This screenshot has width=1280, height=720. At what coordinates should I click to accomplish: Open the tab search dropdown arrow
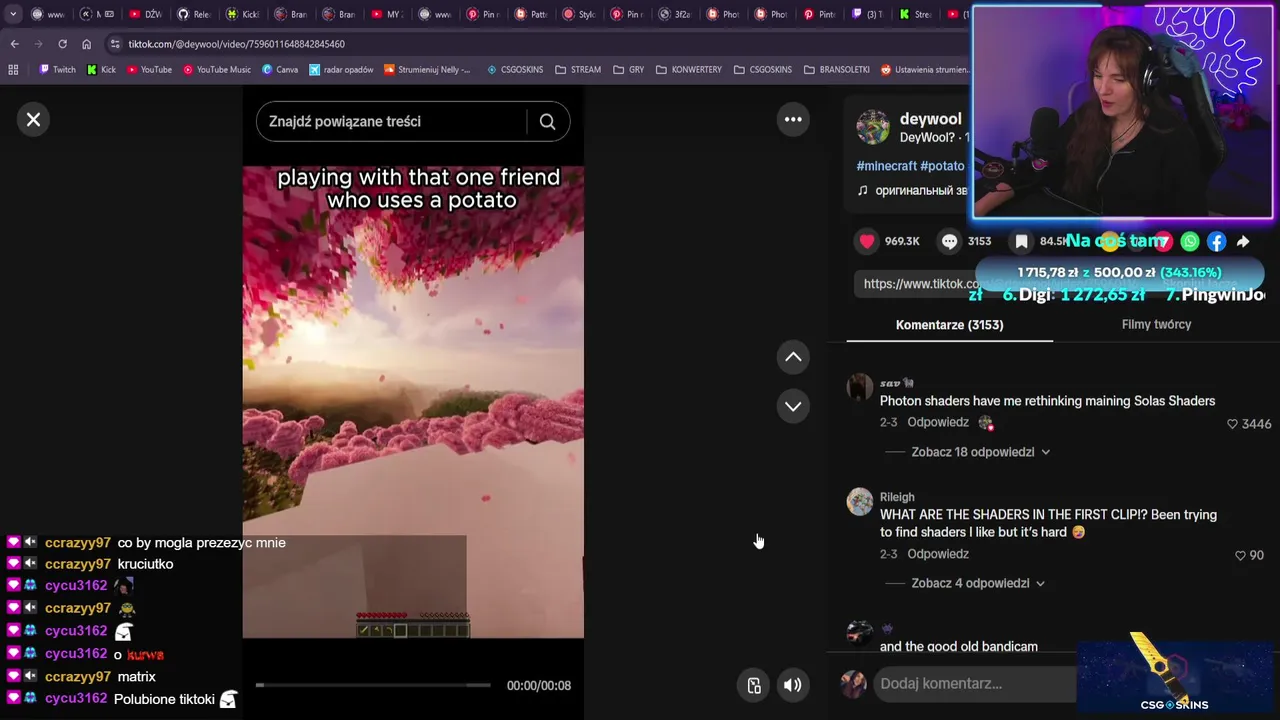click(x=13, y=14)
